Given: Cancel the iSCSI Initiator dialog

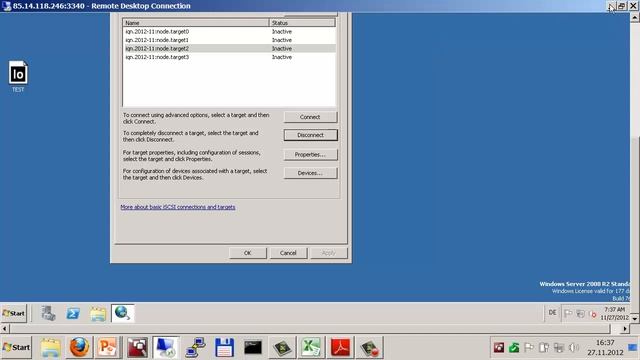Looking at the screenshot, I should click(x=288, y=253).
